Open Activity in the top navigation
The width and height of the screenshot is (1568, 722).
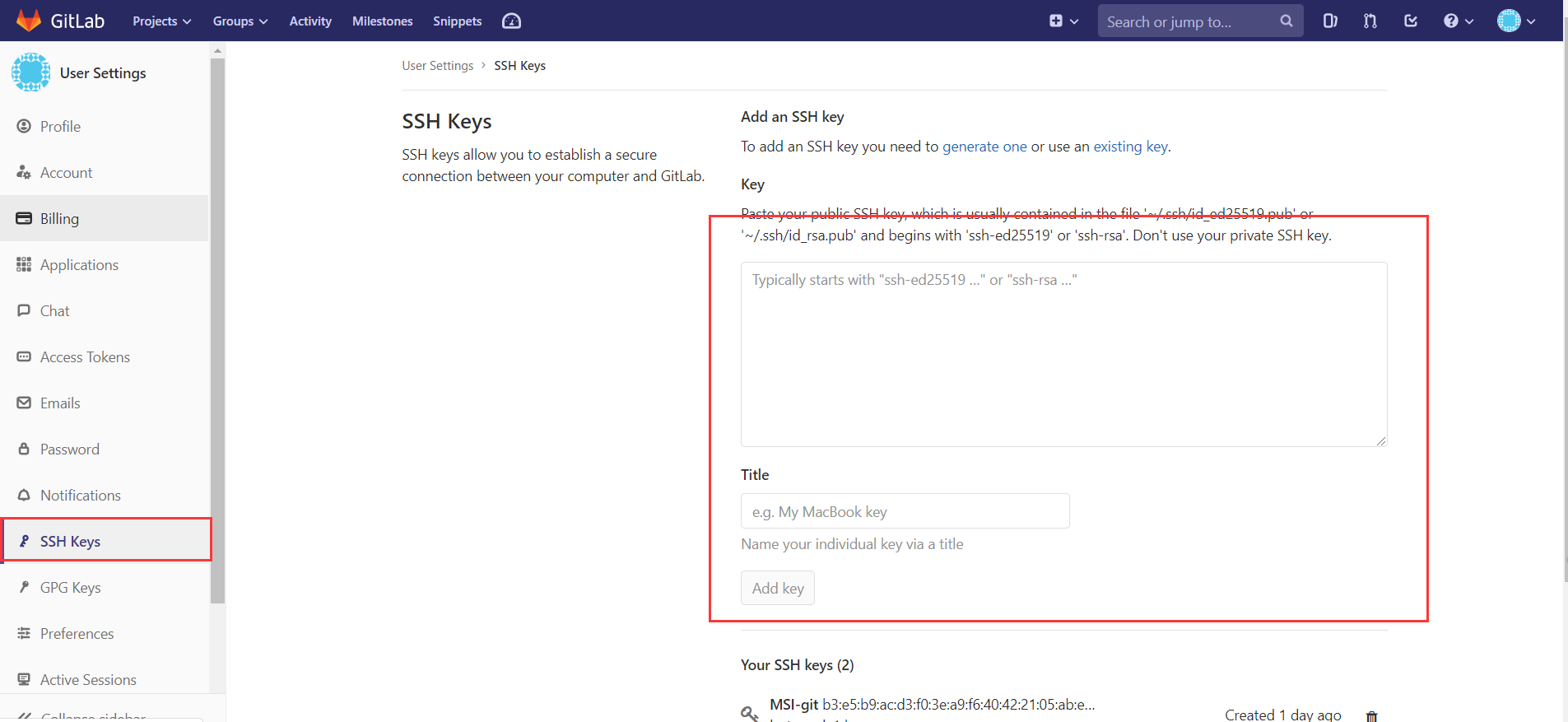310,21
